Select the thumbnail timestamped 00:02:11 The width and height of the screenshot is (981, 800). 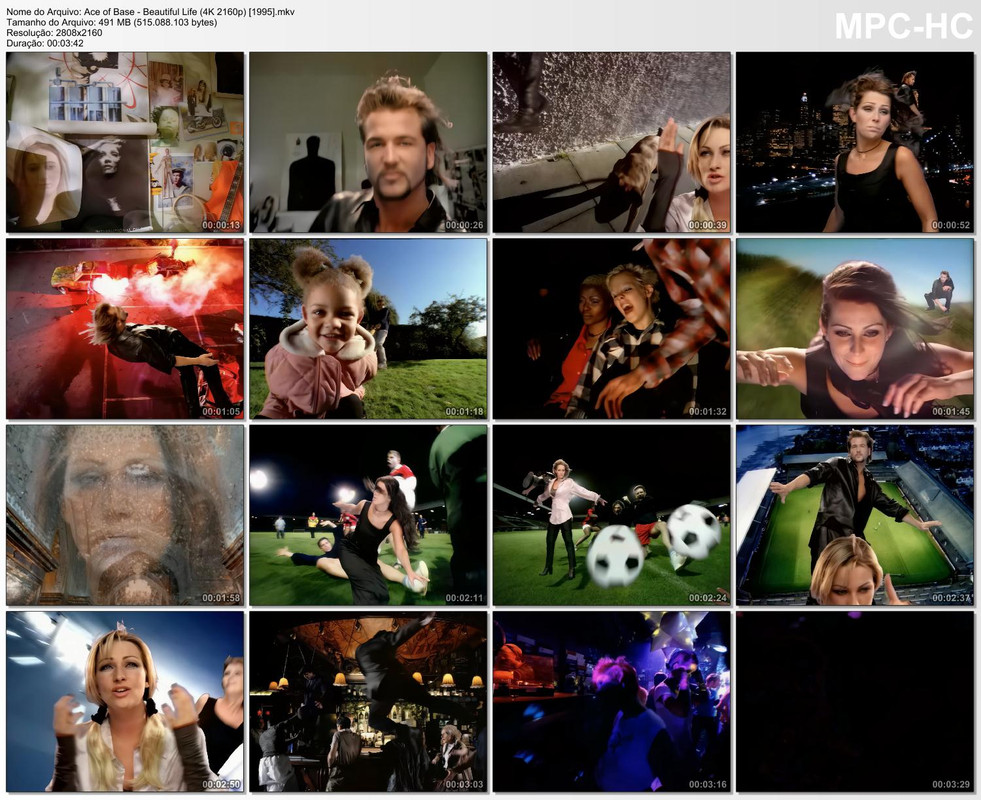[369, 515]
